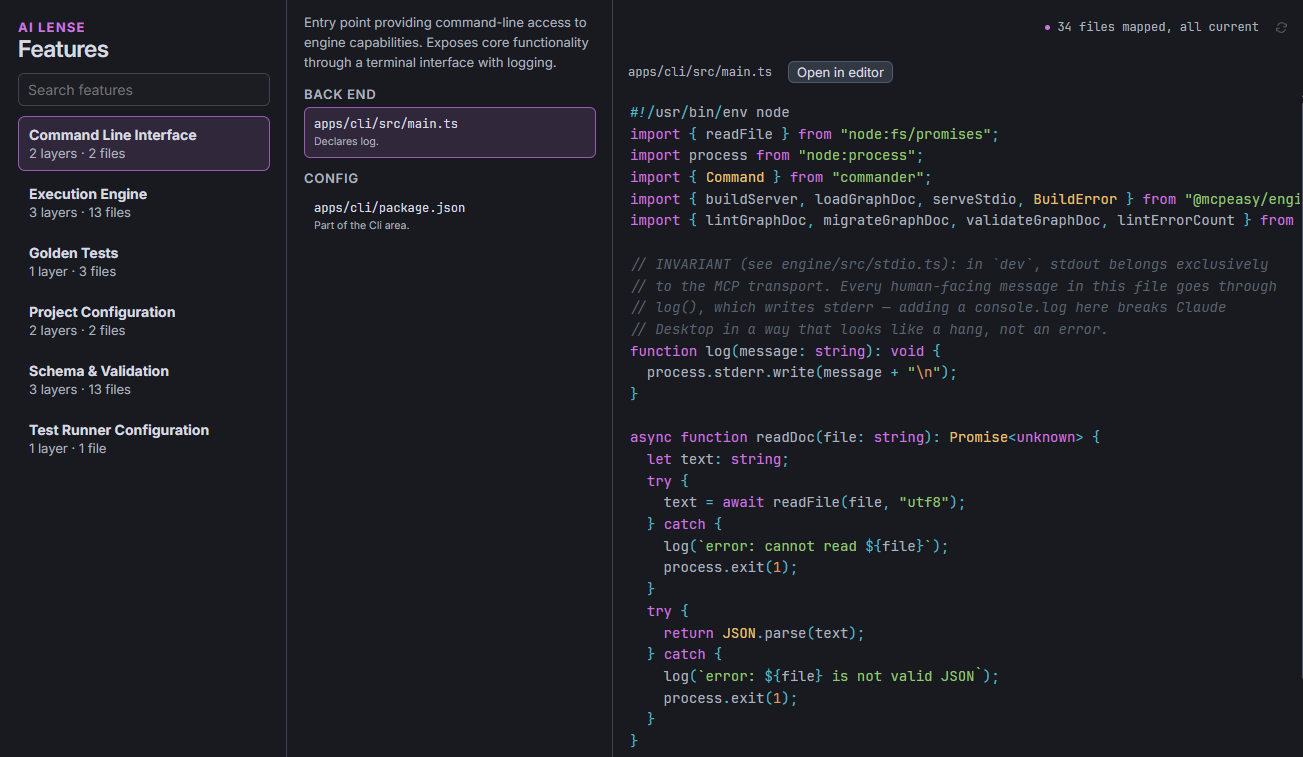
Task: Click the '// INVARIANT' comment line
Action: [x=949, y=264]
